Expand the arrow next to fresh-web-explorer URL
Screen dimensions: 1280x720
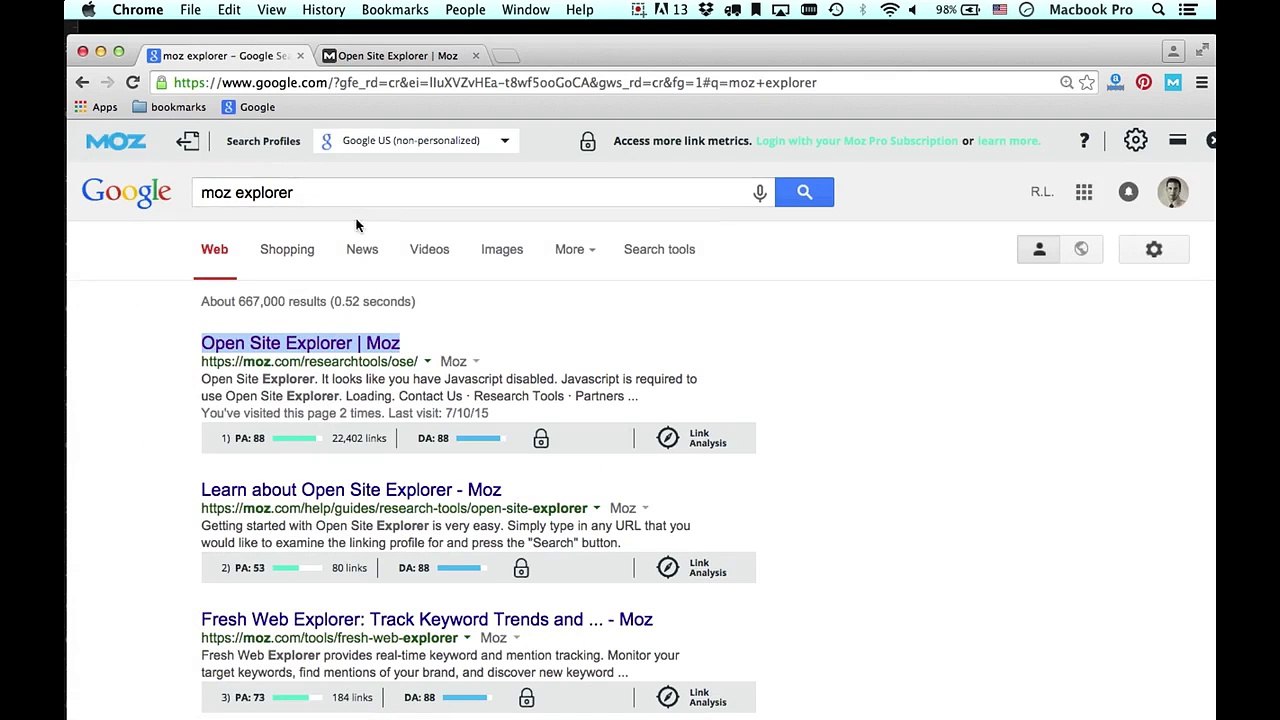pyautogui.click(x=467, y=638)
